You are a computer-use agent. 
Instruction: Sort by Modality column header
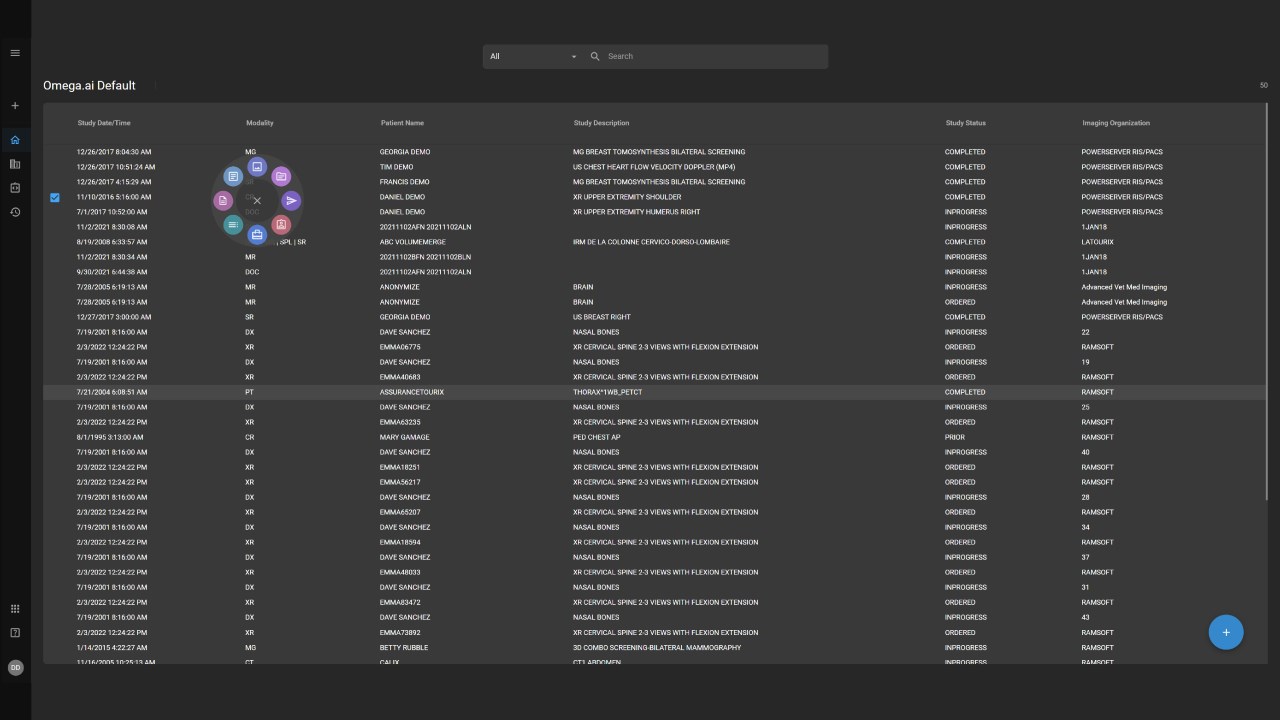coord(260,123)
